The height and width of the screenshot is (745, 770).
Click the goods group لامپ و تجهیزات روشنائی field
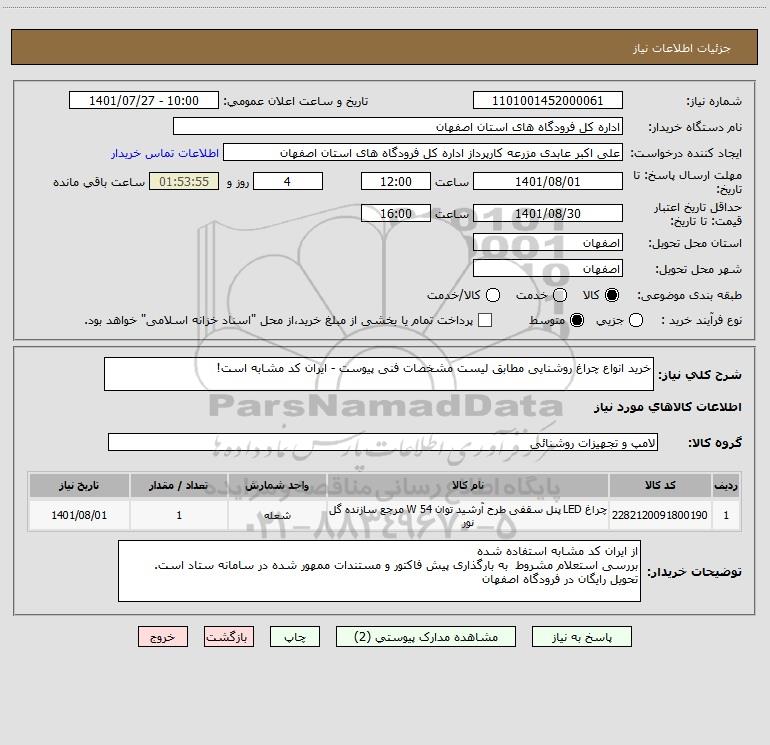point(383,442)
